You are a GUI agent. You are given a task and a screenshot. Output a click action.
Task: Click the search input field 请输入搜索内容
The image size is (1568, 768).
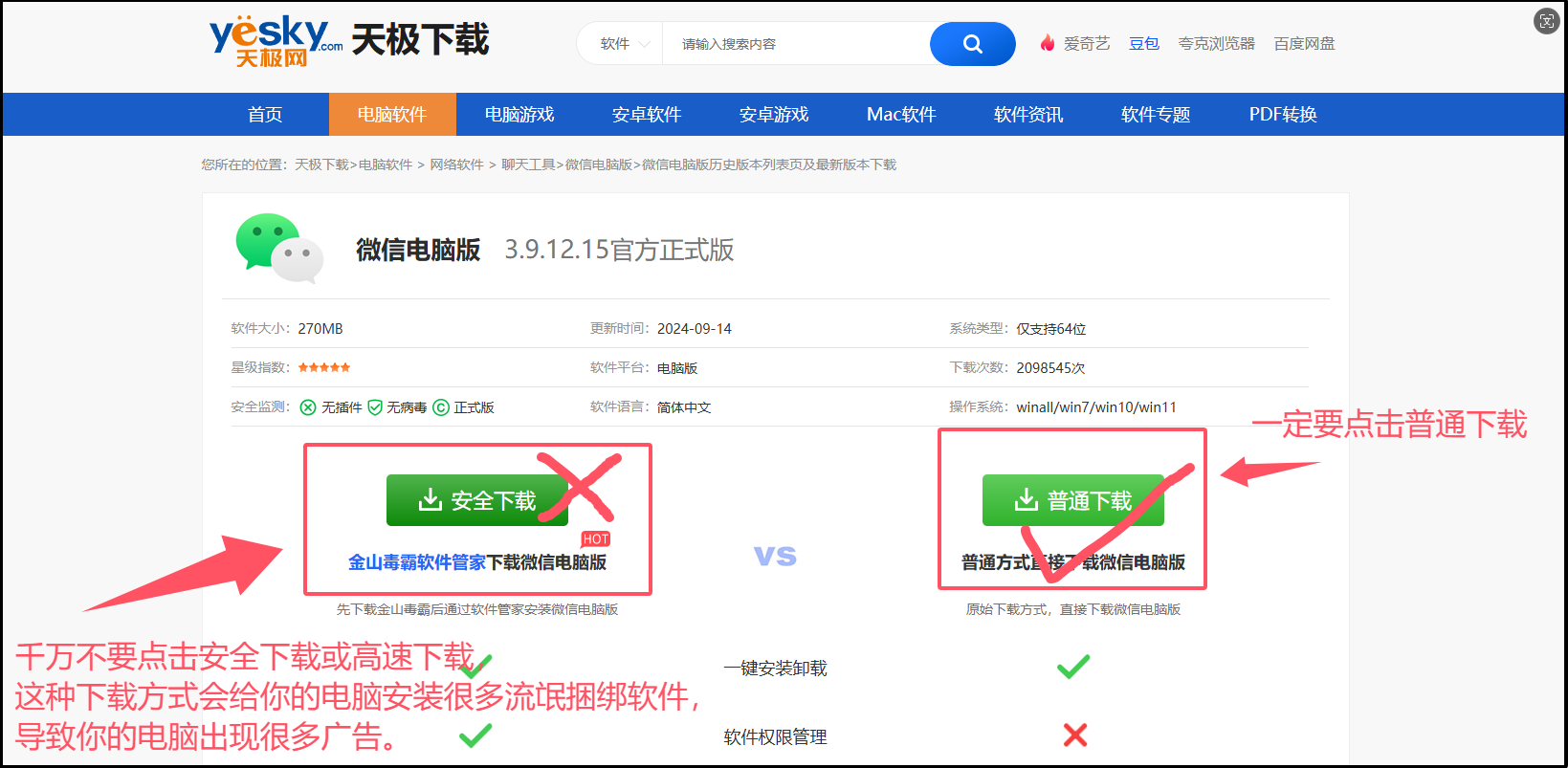click(x=796, y=44)
